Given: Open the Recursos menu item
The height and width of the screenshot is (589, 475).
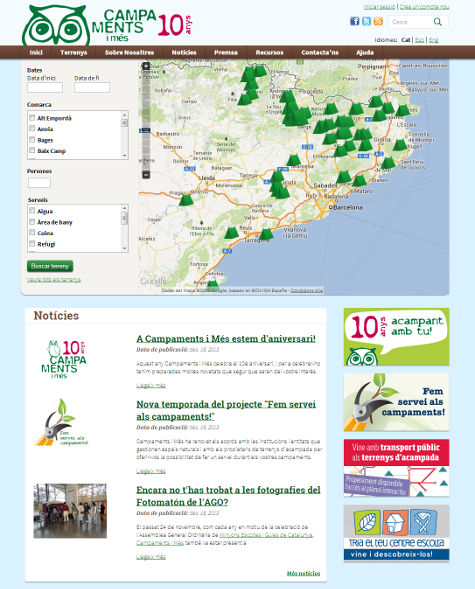Looking at the screenshot, I should [x=270, y=53].
